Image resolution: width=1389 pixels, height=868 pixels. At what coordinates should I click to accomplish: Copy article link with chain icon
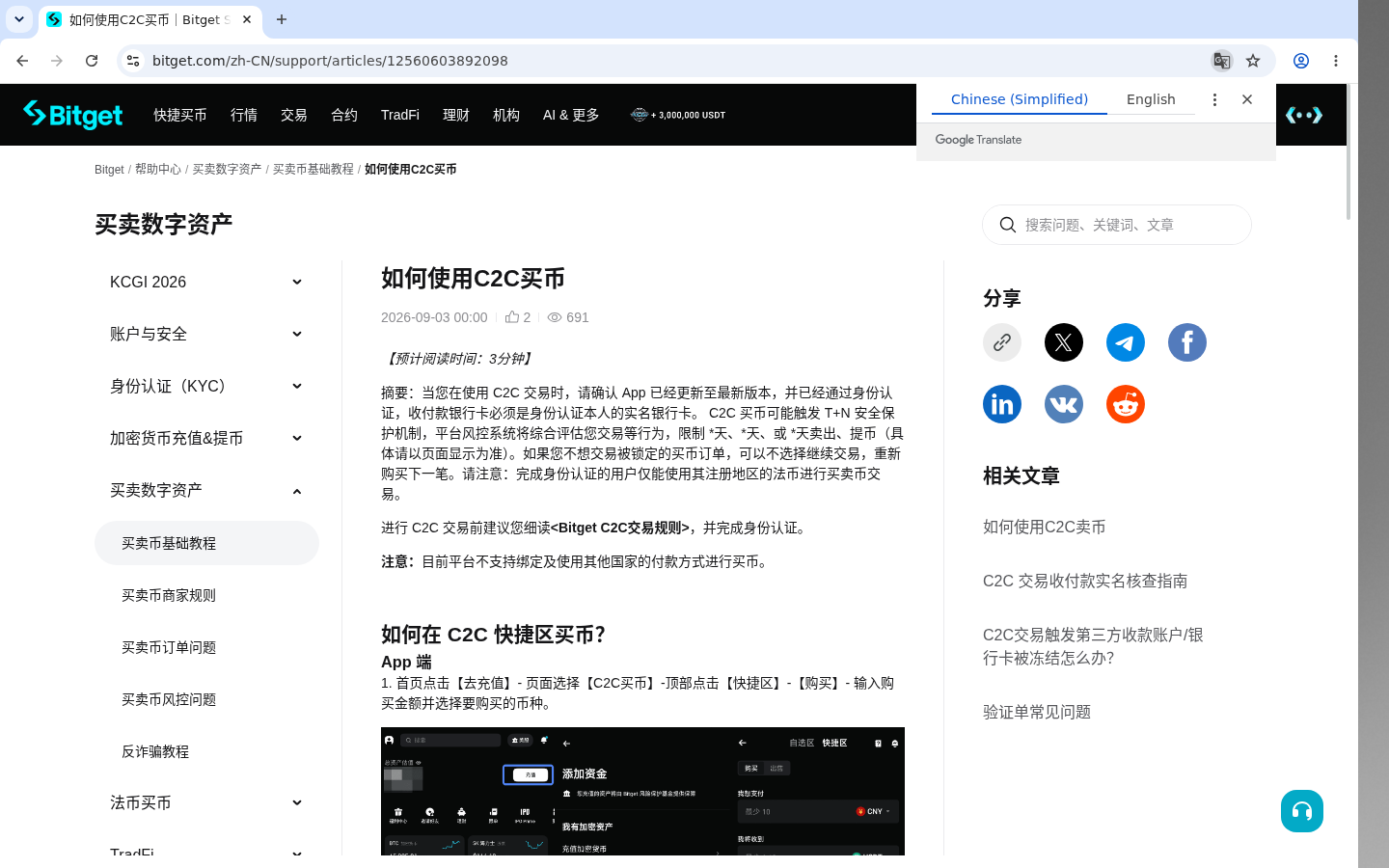(x=1002, y=342)
